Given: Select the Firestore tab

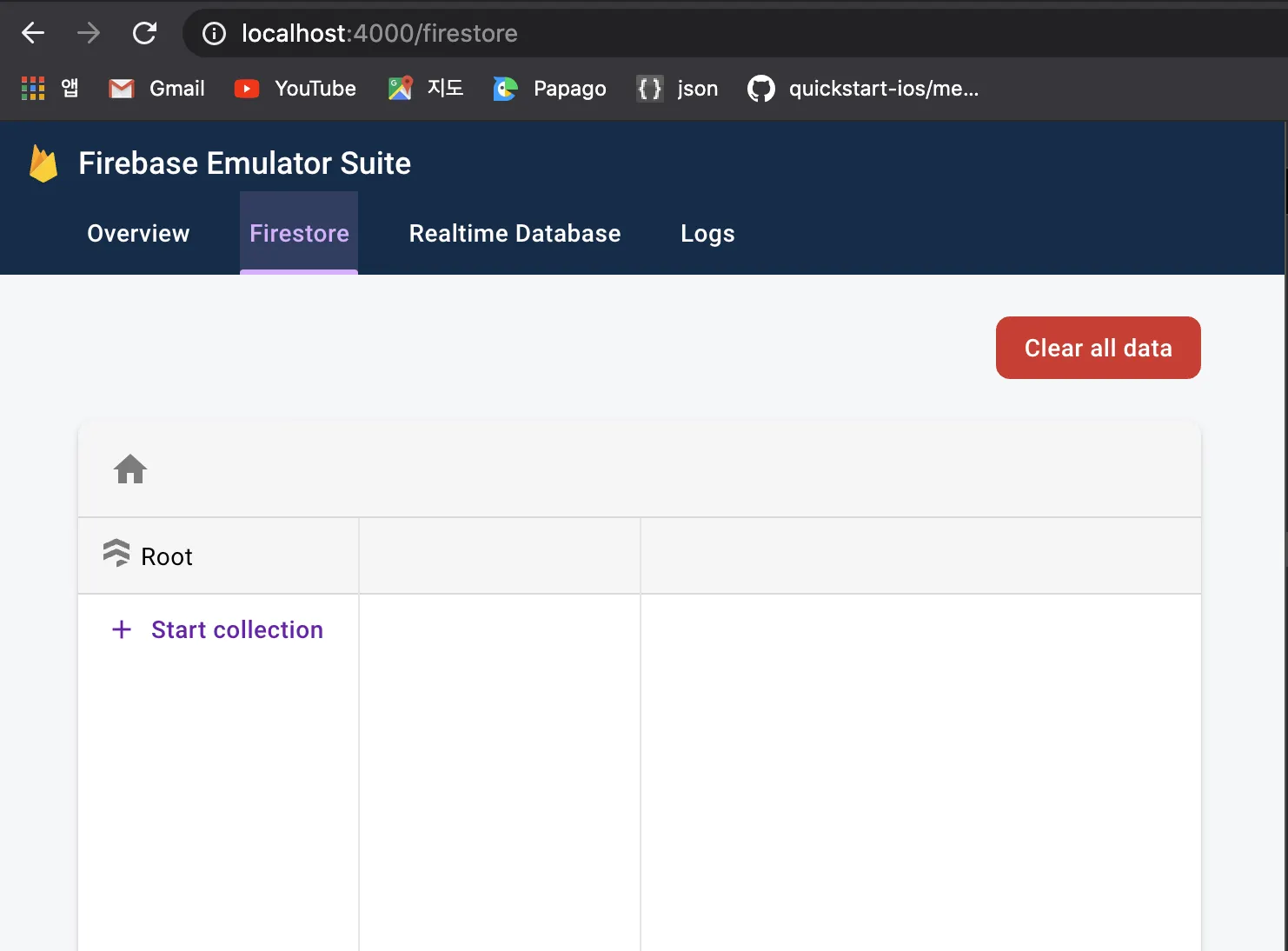Looking at the screenshot, I should pyautogui.click(x=299, y=233).
